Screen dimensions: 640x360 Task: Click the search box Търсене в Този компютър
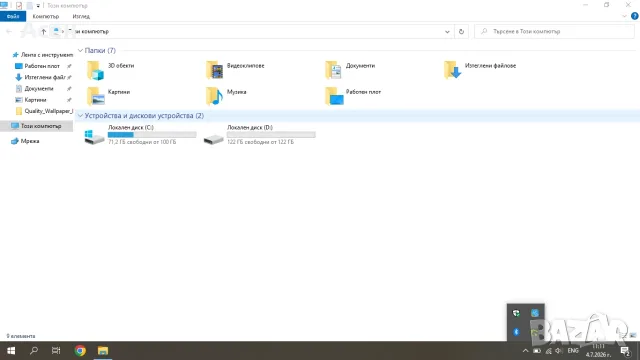click(x=554, y=31)
